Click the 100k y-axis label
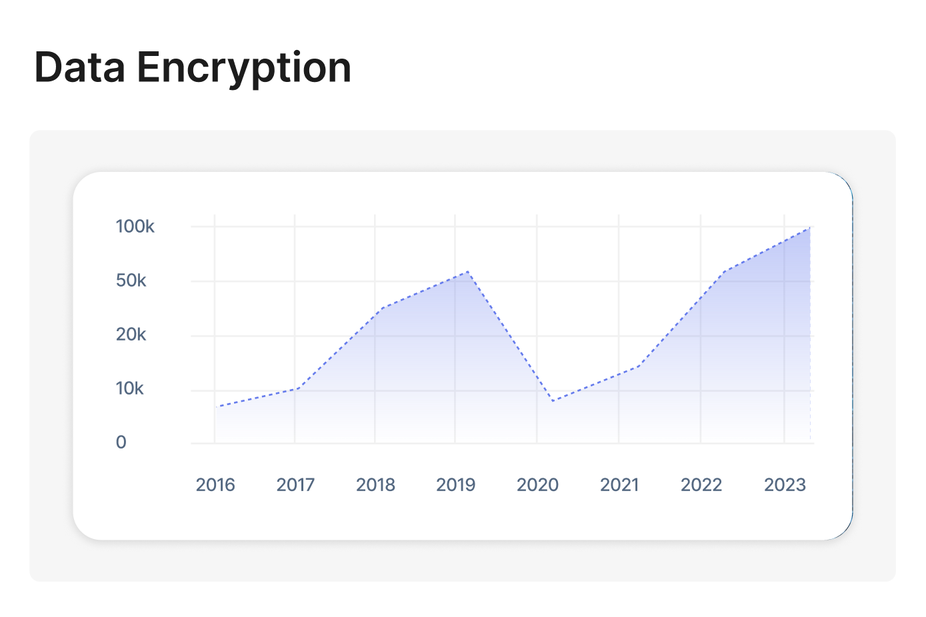The image size is (926, 617). coord(135,226)
